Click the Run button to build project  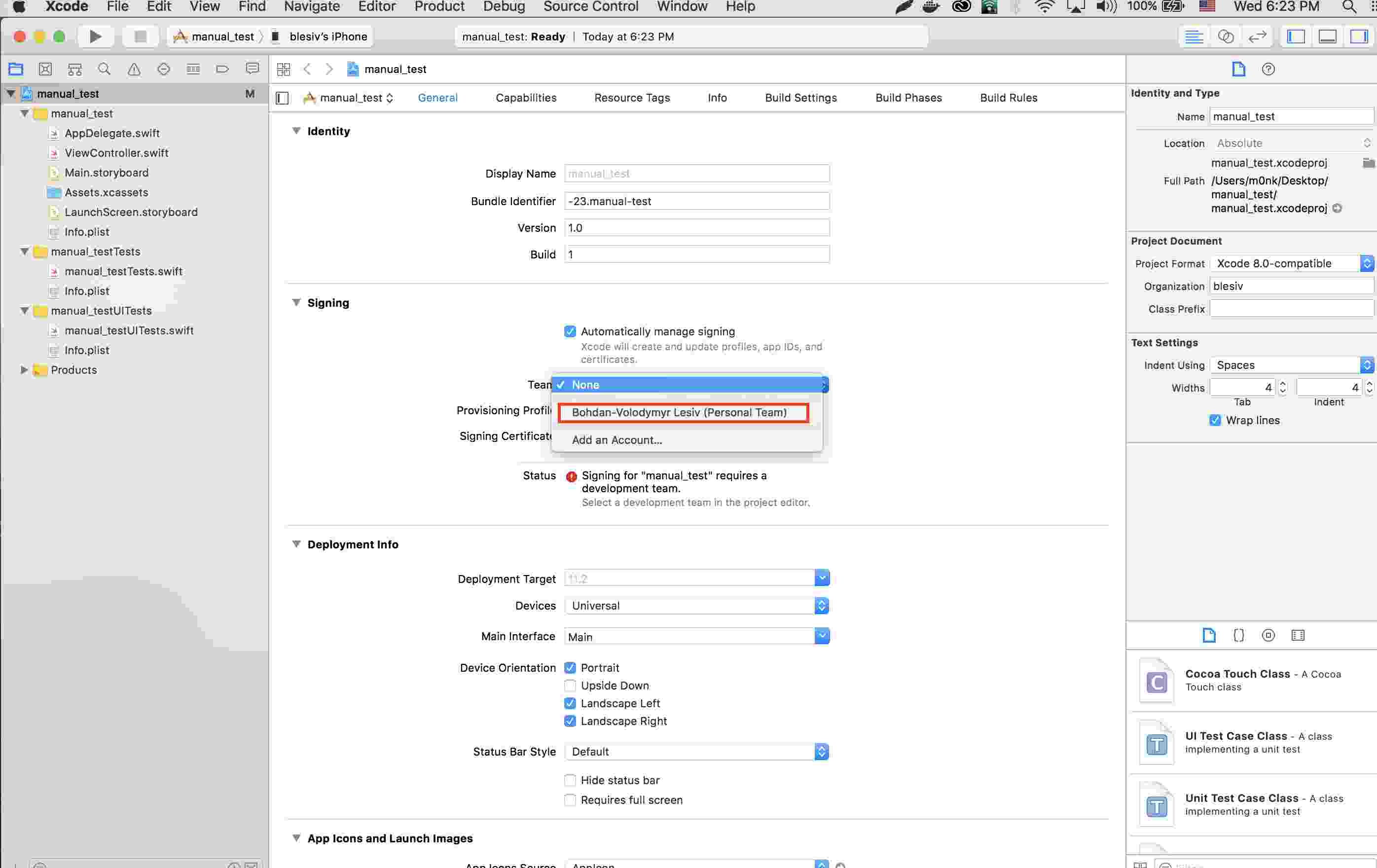click(95, 36)
